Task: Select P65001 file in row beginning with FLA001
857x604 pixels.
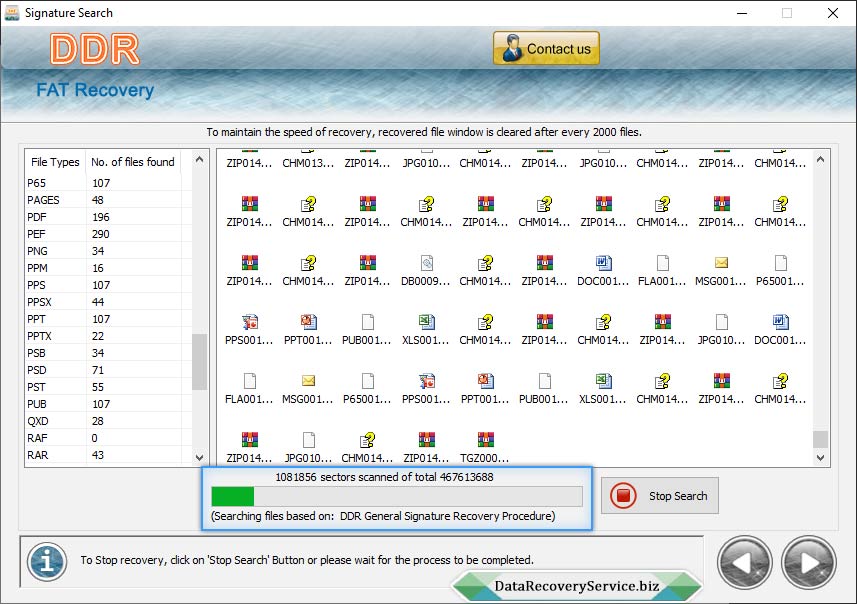Action: [367, 381]
